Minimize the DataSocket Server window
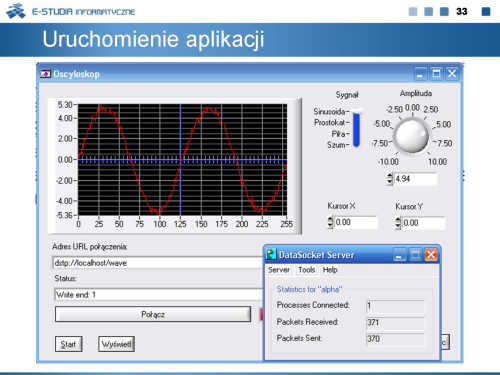Image resolution: width=500 pixels, height=375 pixels. 399,255
